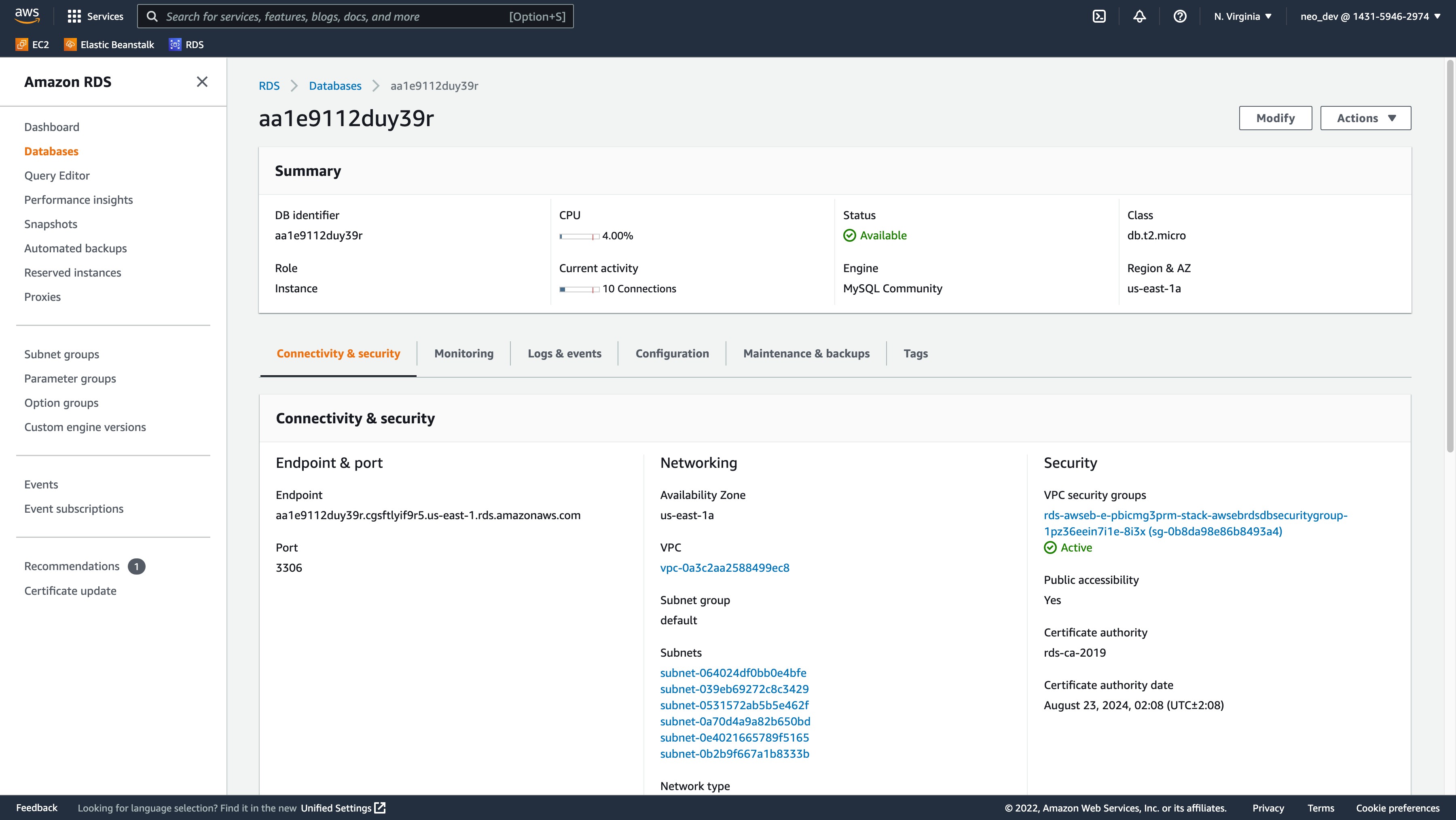
Task: Click the page vertical scrollbar
Action: 1450,256
